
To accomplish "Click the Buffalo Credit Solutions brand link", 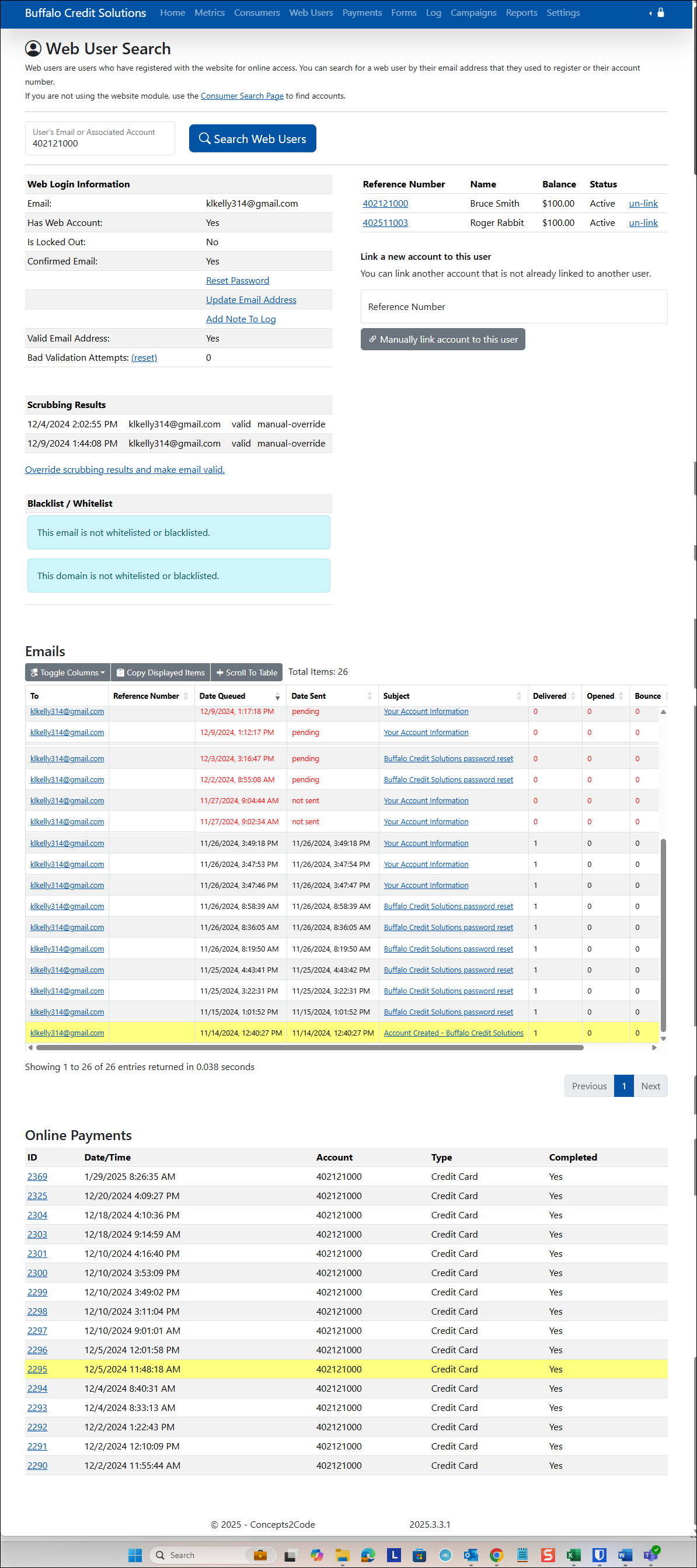I will pyautogui.click(x=85, y=13).
